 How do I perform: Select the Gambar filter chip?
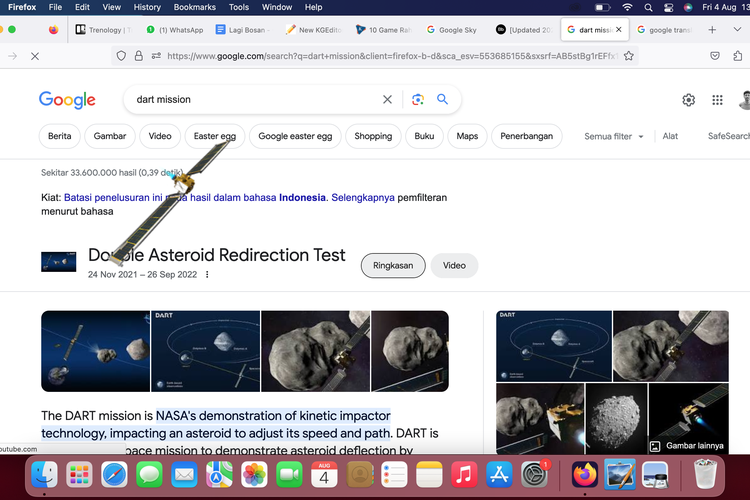[110, 136]
